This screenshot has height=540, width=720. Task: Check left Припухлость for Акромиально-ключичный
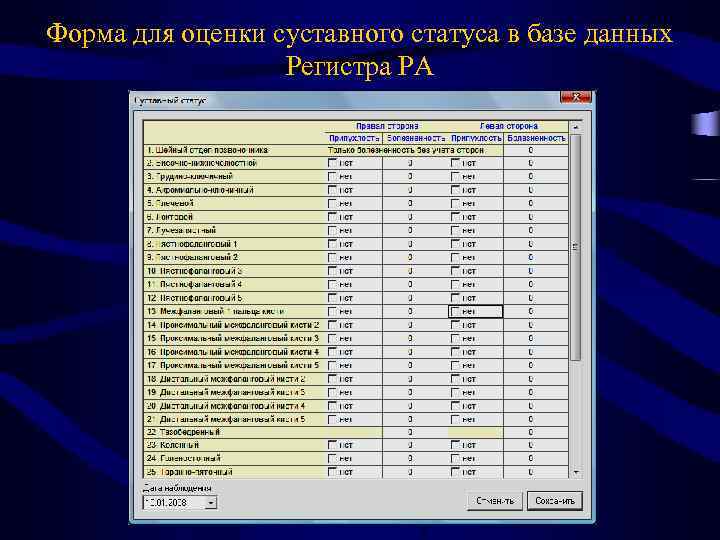point(455,190)
